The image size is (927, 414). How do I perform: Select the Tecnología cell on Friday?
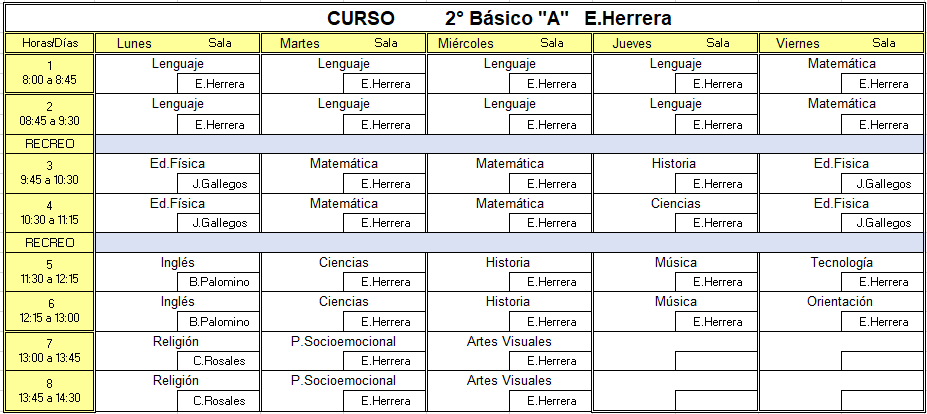coord(841,263)
